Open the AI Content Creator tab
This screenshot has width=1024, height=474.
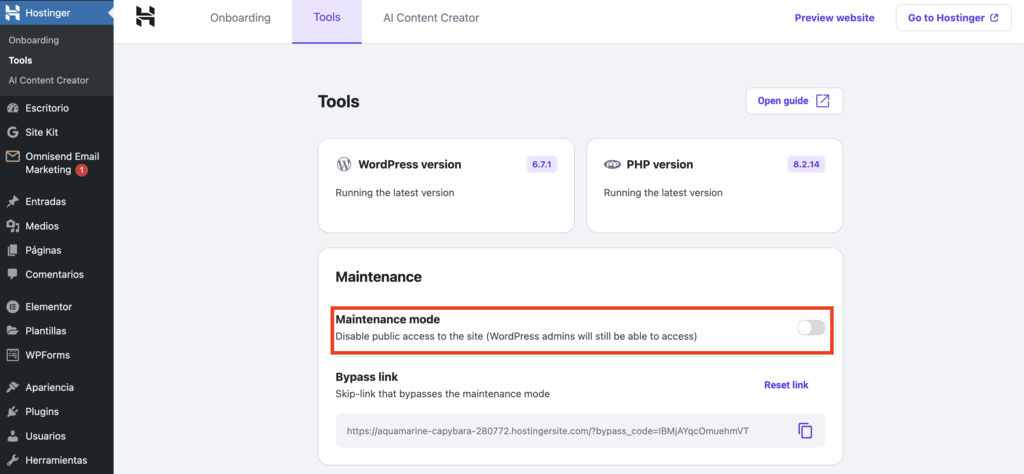(431, 18)
